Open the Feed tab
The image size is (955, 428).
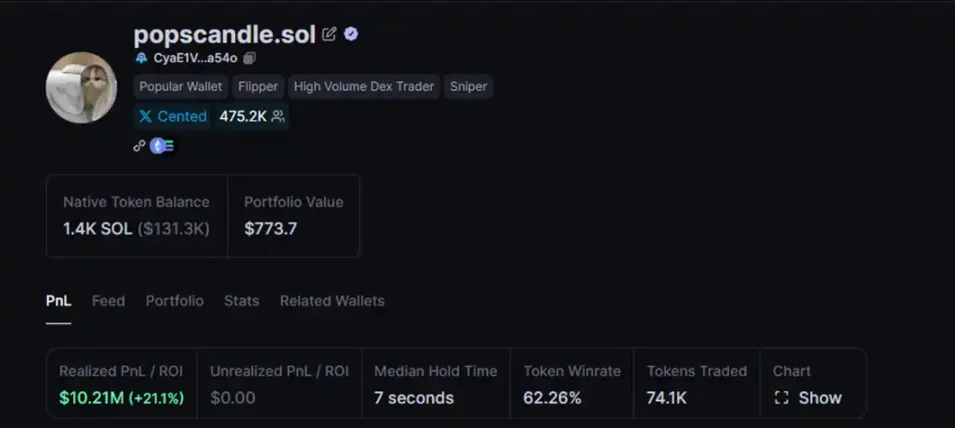(108, 301)
